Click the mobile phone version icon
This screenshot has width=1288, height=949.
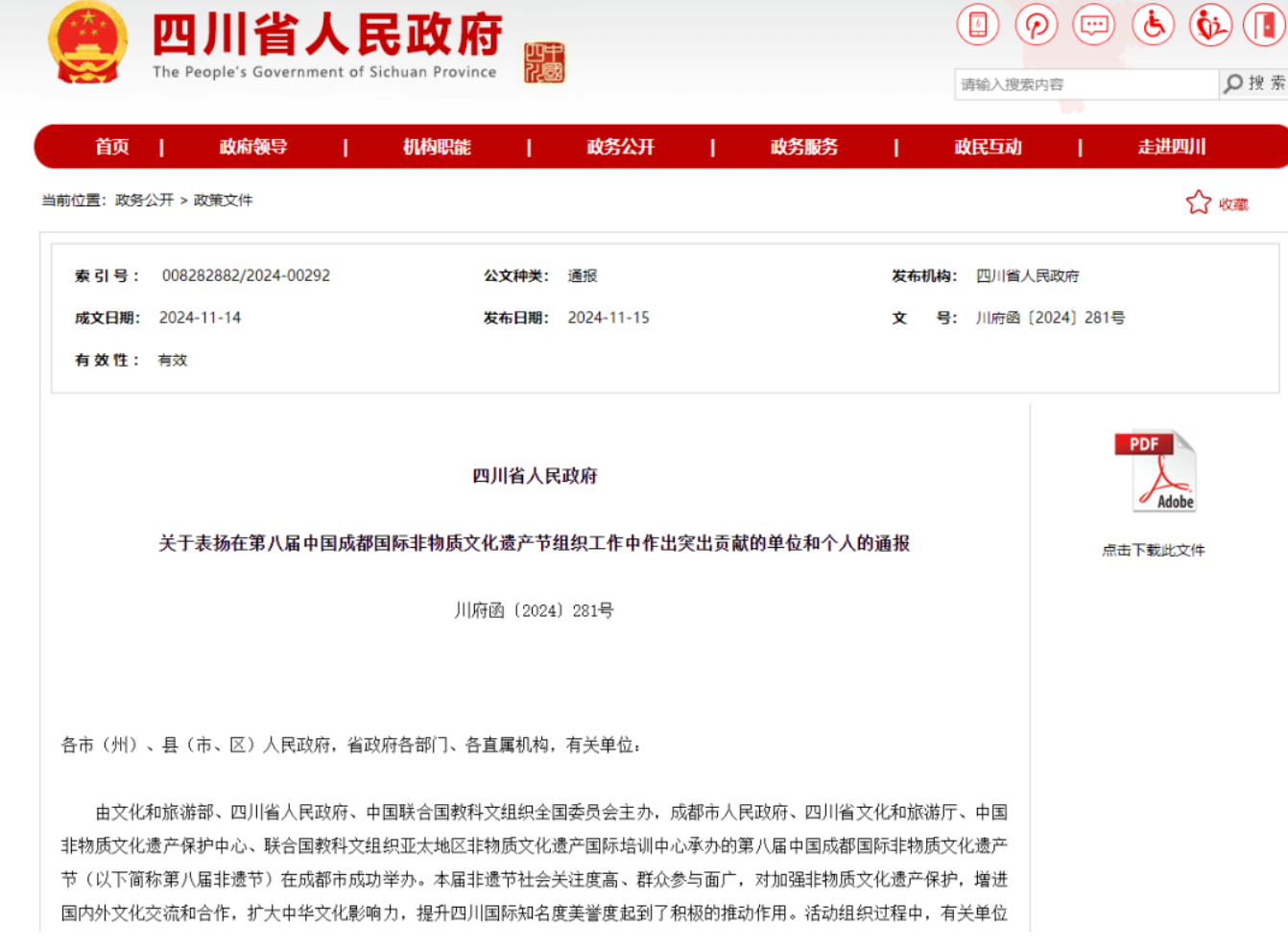(977, 25)
